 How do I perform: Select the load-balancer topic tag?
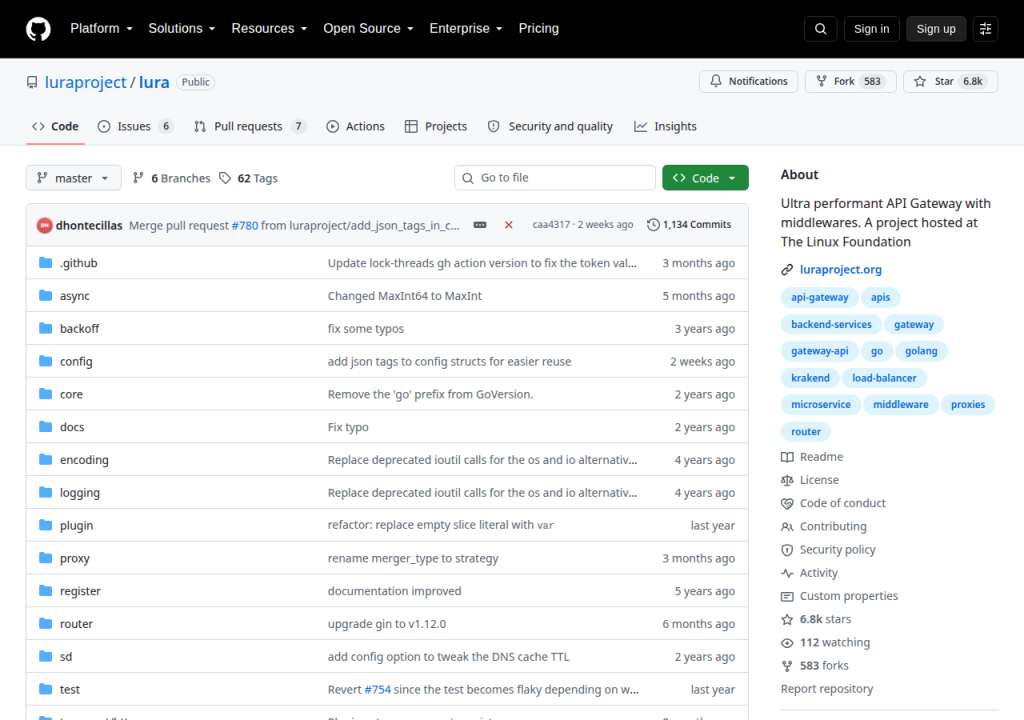click(884, 378)
